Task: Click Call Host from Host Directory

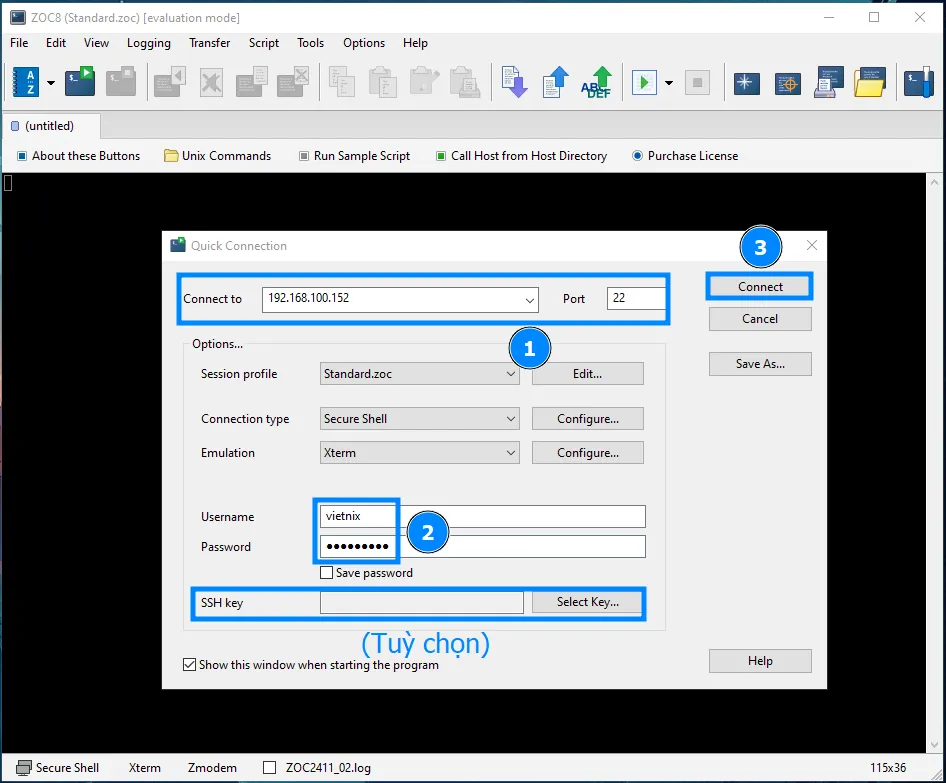Action: [x=522, y=156]
